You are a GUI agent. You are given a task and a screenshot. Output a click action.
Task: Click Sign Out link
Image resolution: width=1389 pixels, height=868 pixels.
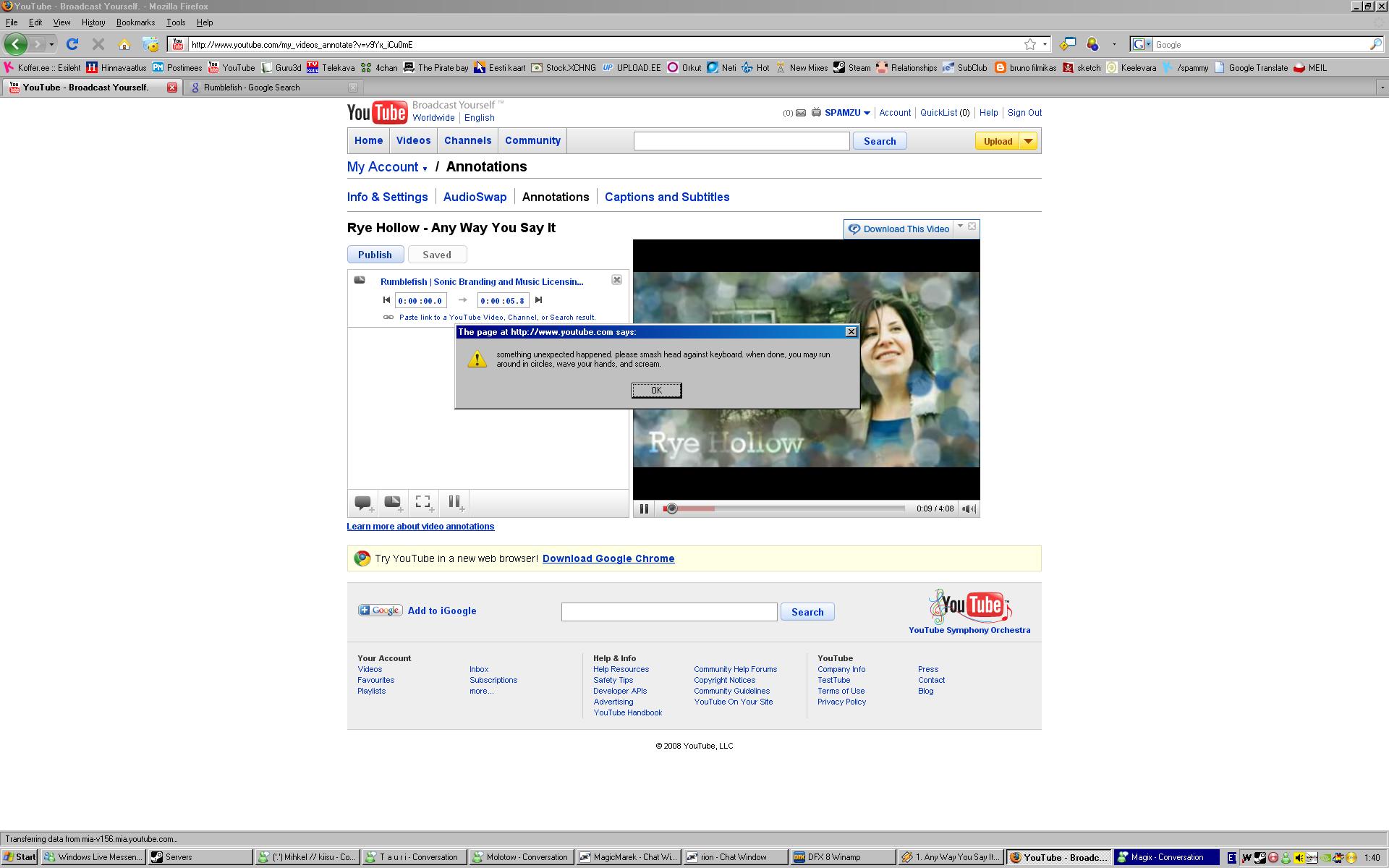coord(1024,113)
